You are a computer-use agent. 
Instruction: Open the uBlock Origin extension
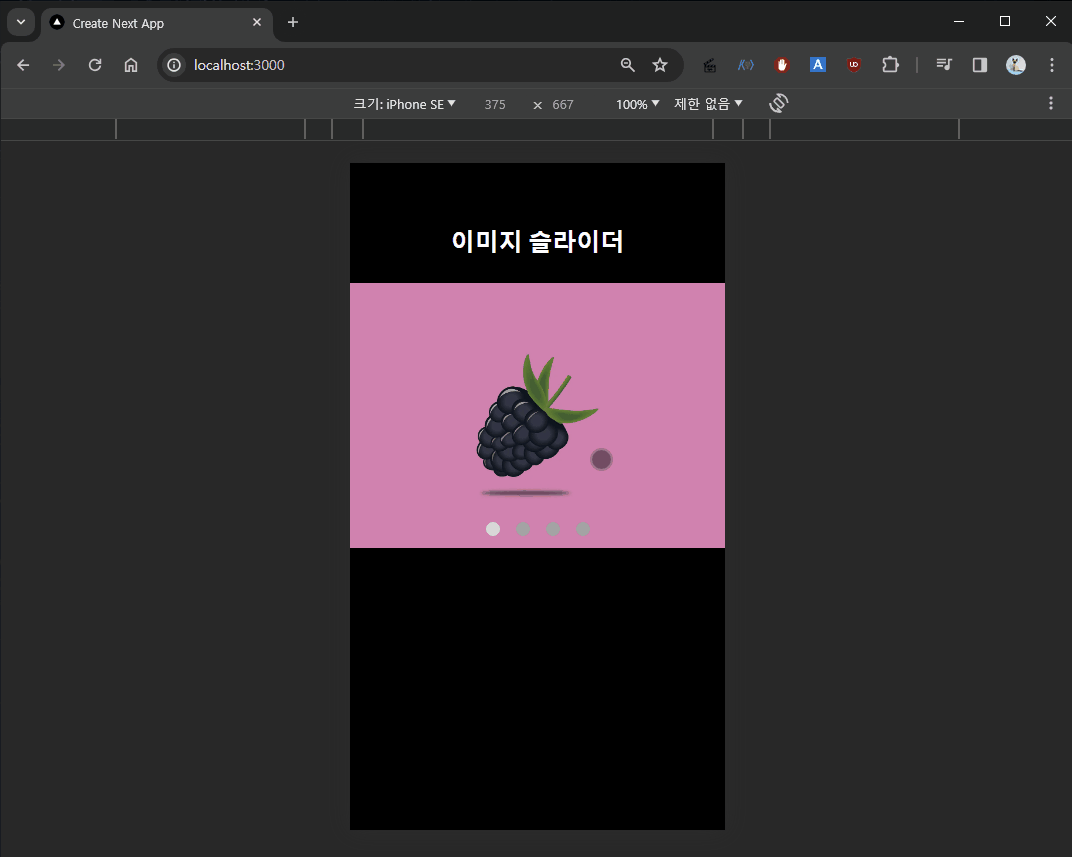pyautogui.click(x=854, y=65)
